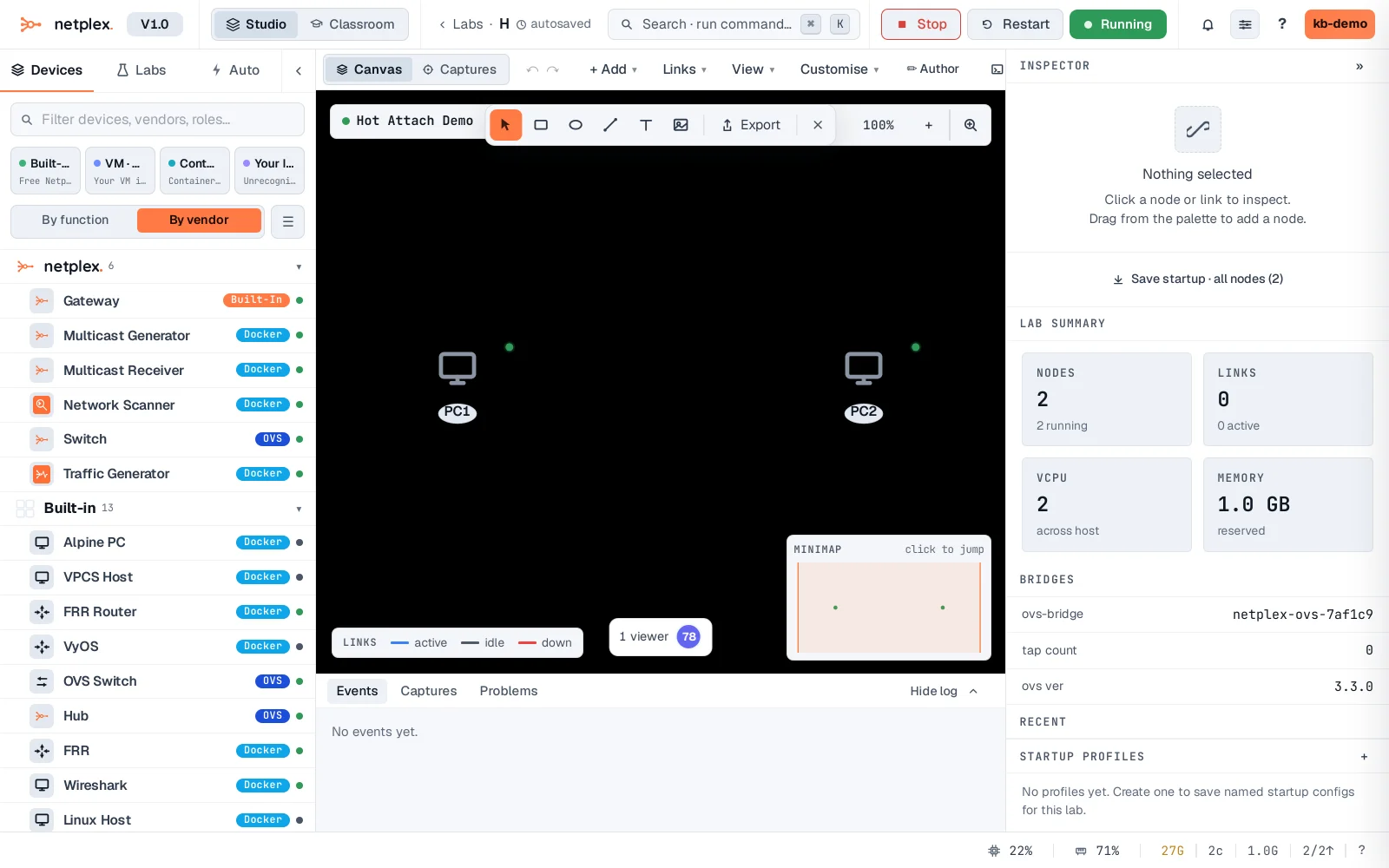Stop the running lab

pos(921,24)
